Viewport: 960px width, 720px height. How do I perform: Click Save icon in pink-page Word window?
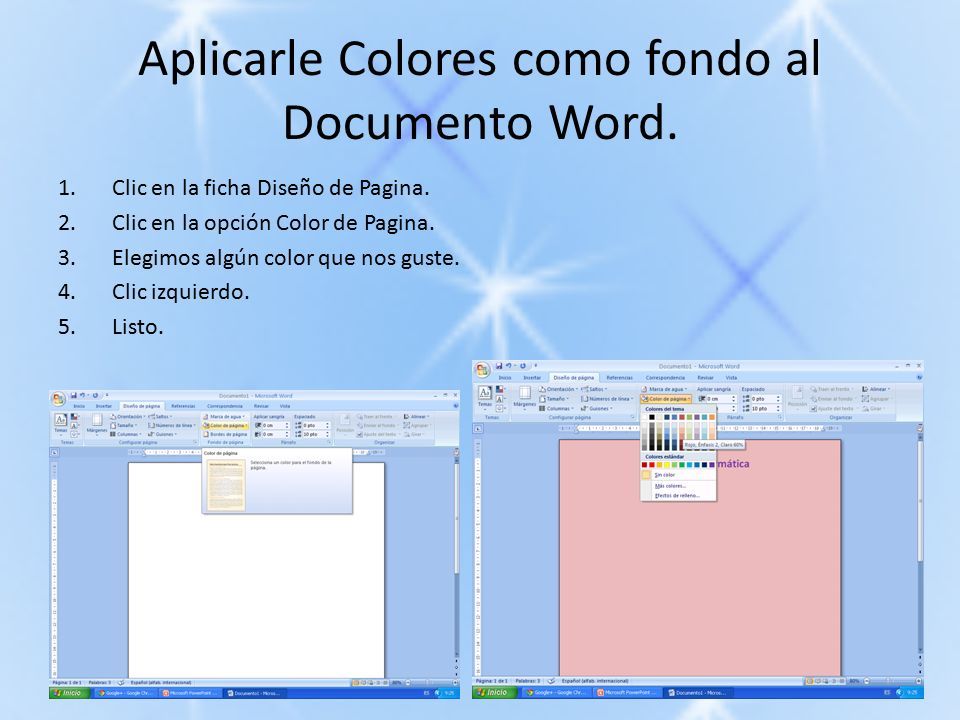pos(499,366)
